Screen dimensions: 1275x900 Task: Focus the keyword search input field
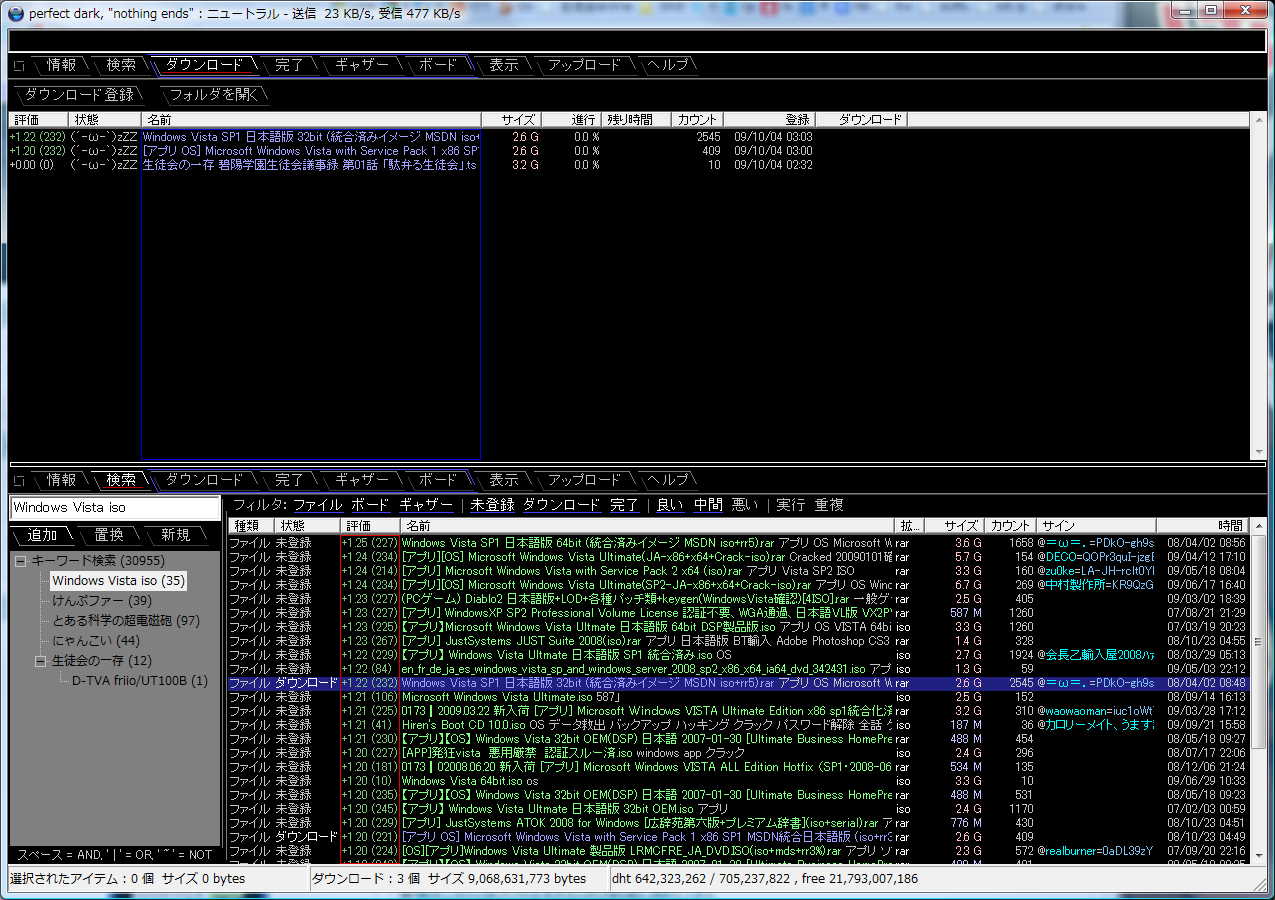[x=116, y=508]
